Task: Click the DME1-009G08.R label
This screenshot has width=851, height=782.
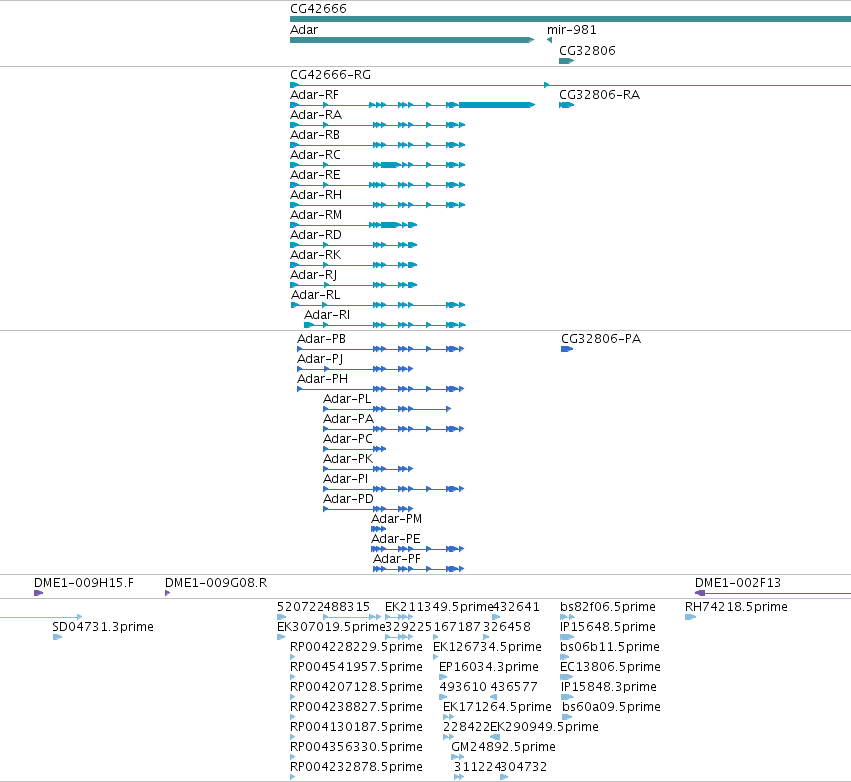Action: click(216, 583)
